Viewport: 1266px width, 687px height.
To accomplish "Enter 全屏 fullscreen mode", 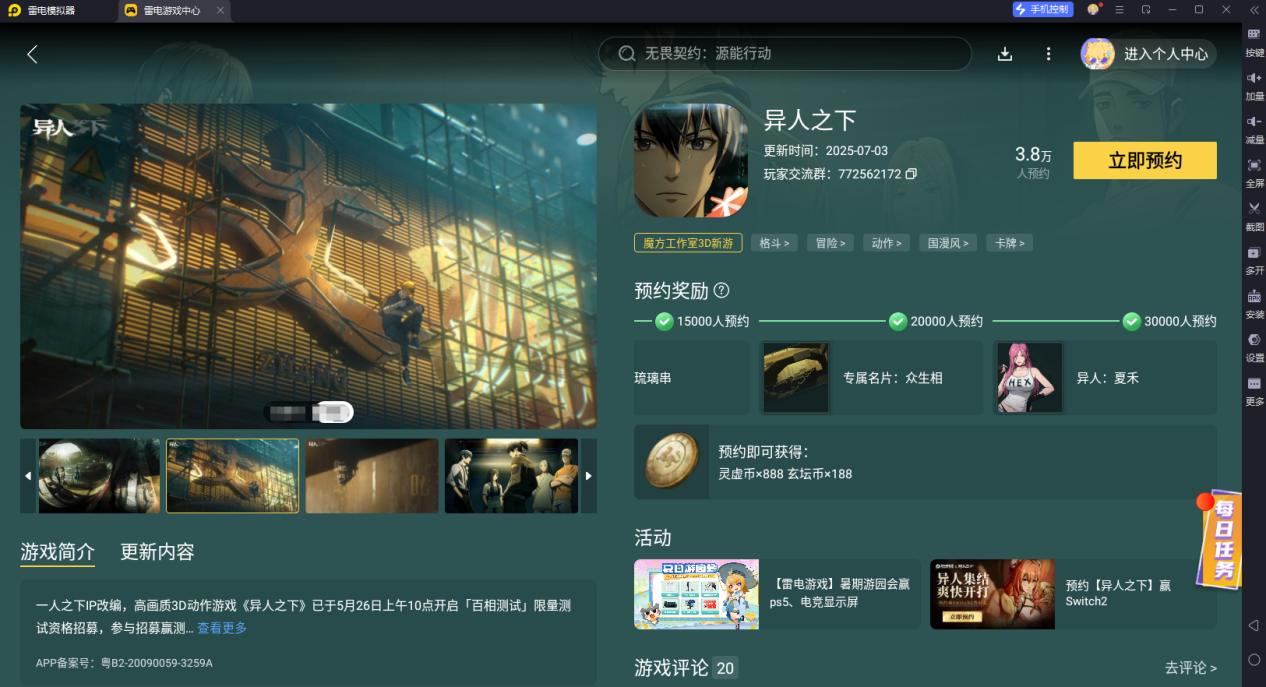I will [1254, 172].
